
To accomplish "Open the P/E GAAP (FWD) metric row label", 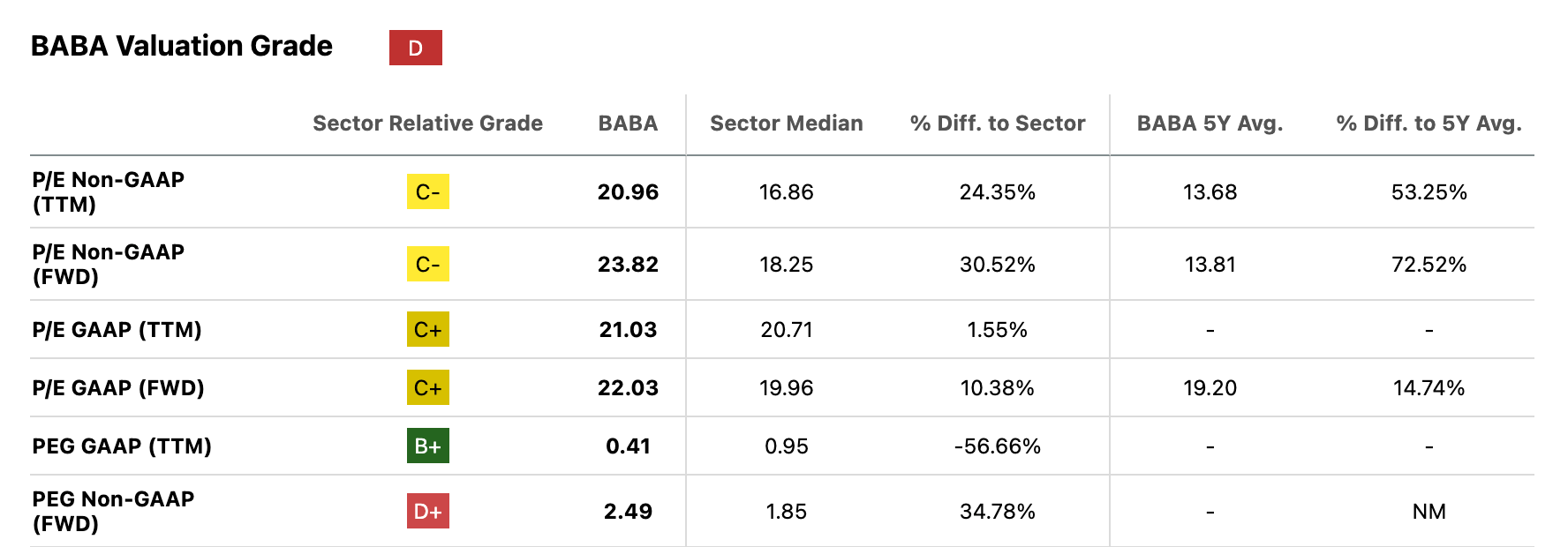I will pyautogui.click(x=118, y=387).
